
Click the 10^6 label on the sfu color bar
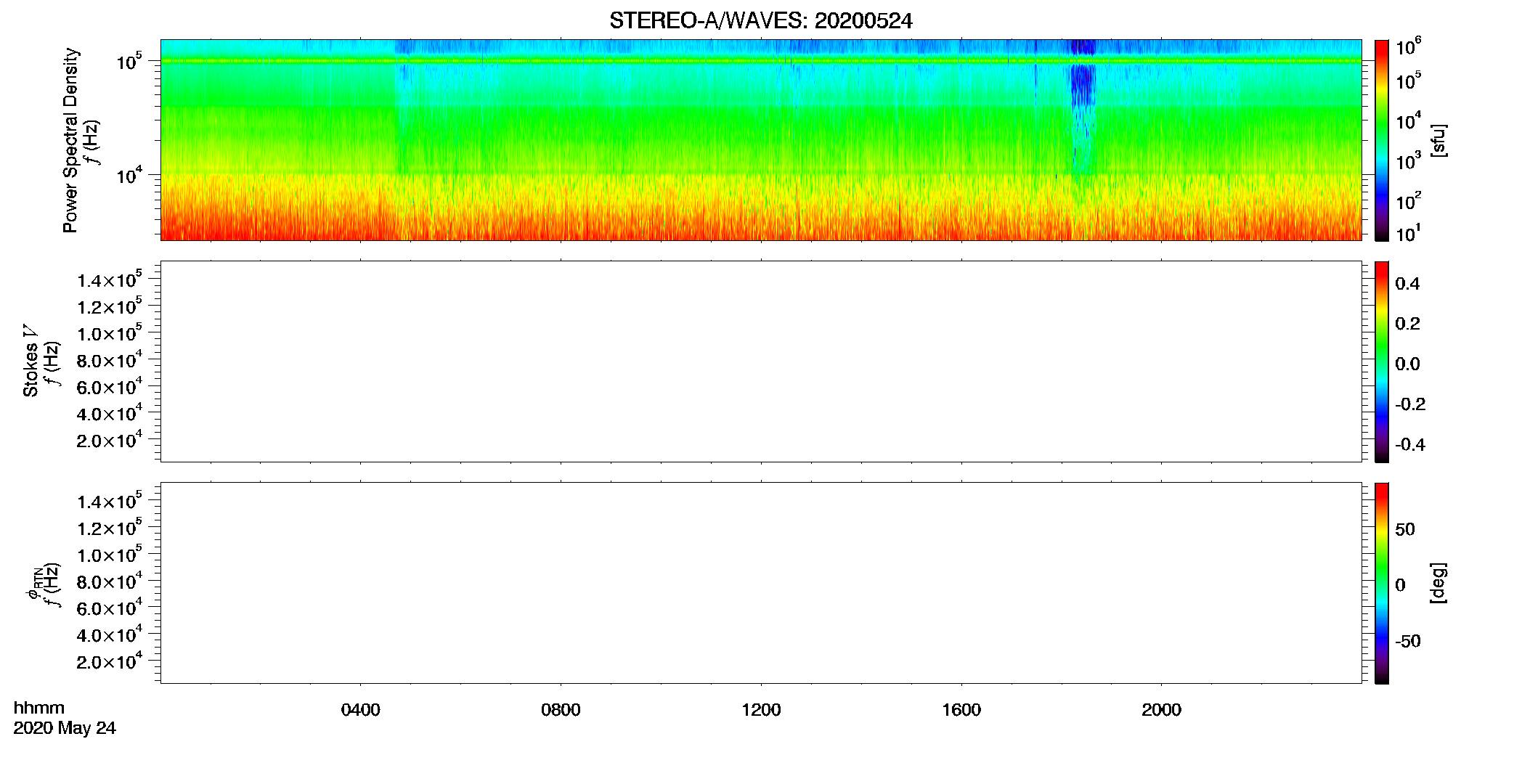1408,46
